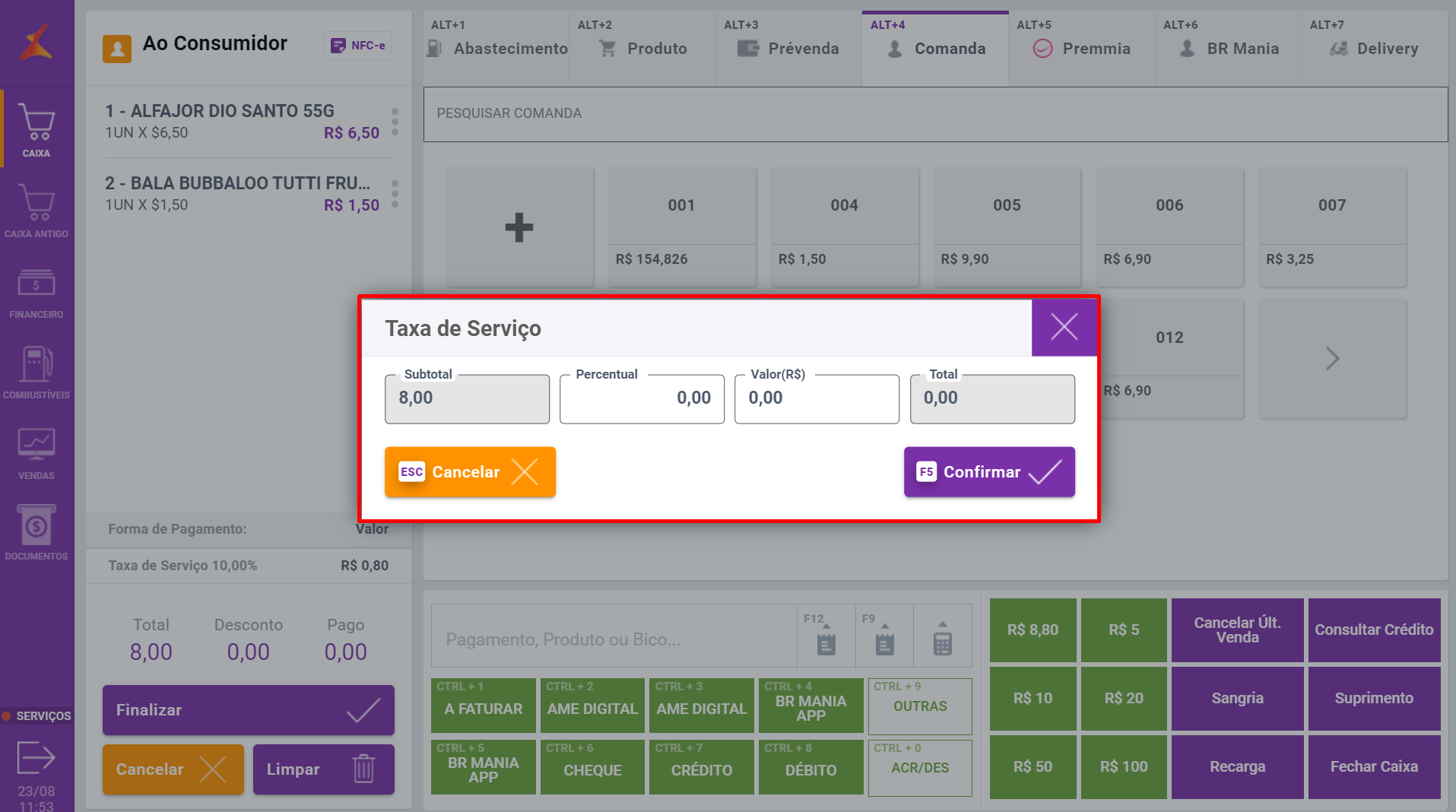Click the Valor(R$) input field
1456x812 pixels.
pyautogui.click(x=817, y=398)
